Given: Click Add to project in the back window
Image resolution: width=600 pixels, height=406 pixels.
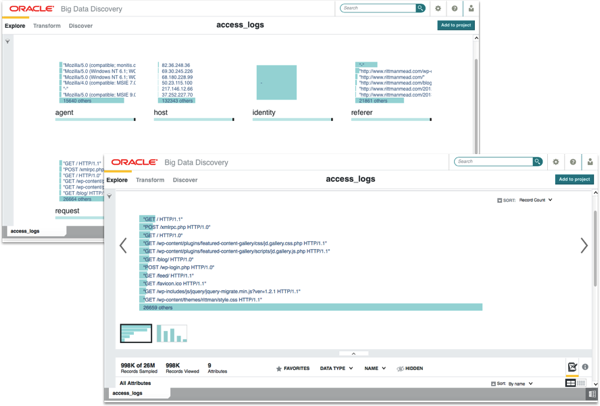Looking at the screenshot, I should tap(456, 25).
